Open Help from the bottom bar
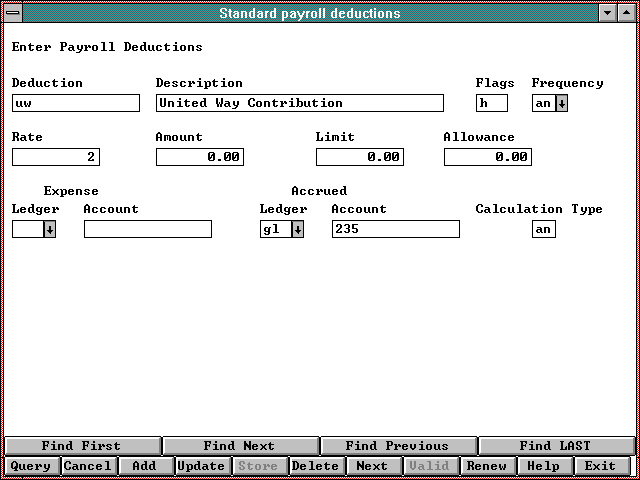Viewport: 640px width, 480px height. pyautogui.click(x=543, y=466)
